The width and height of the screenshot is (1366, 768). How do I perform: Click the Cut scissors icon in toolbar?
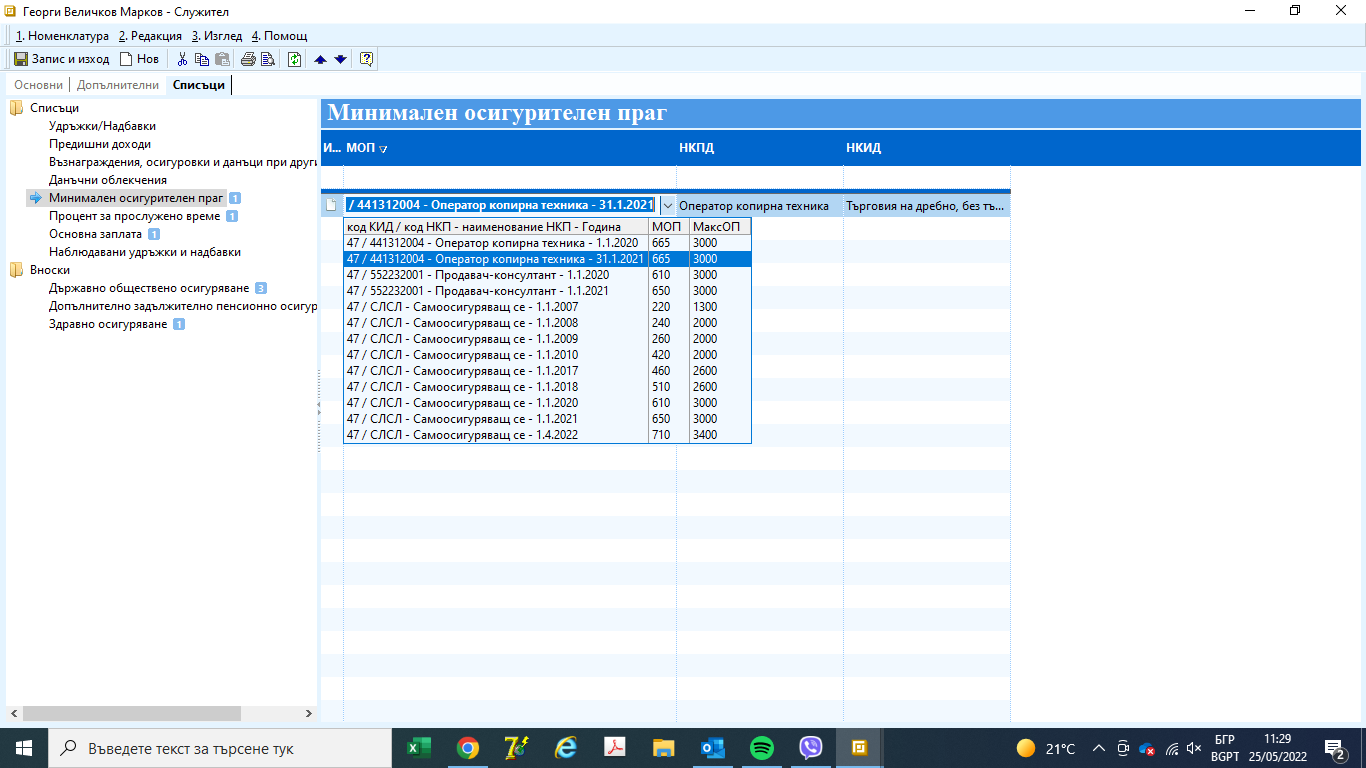tap(182, 59)
